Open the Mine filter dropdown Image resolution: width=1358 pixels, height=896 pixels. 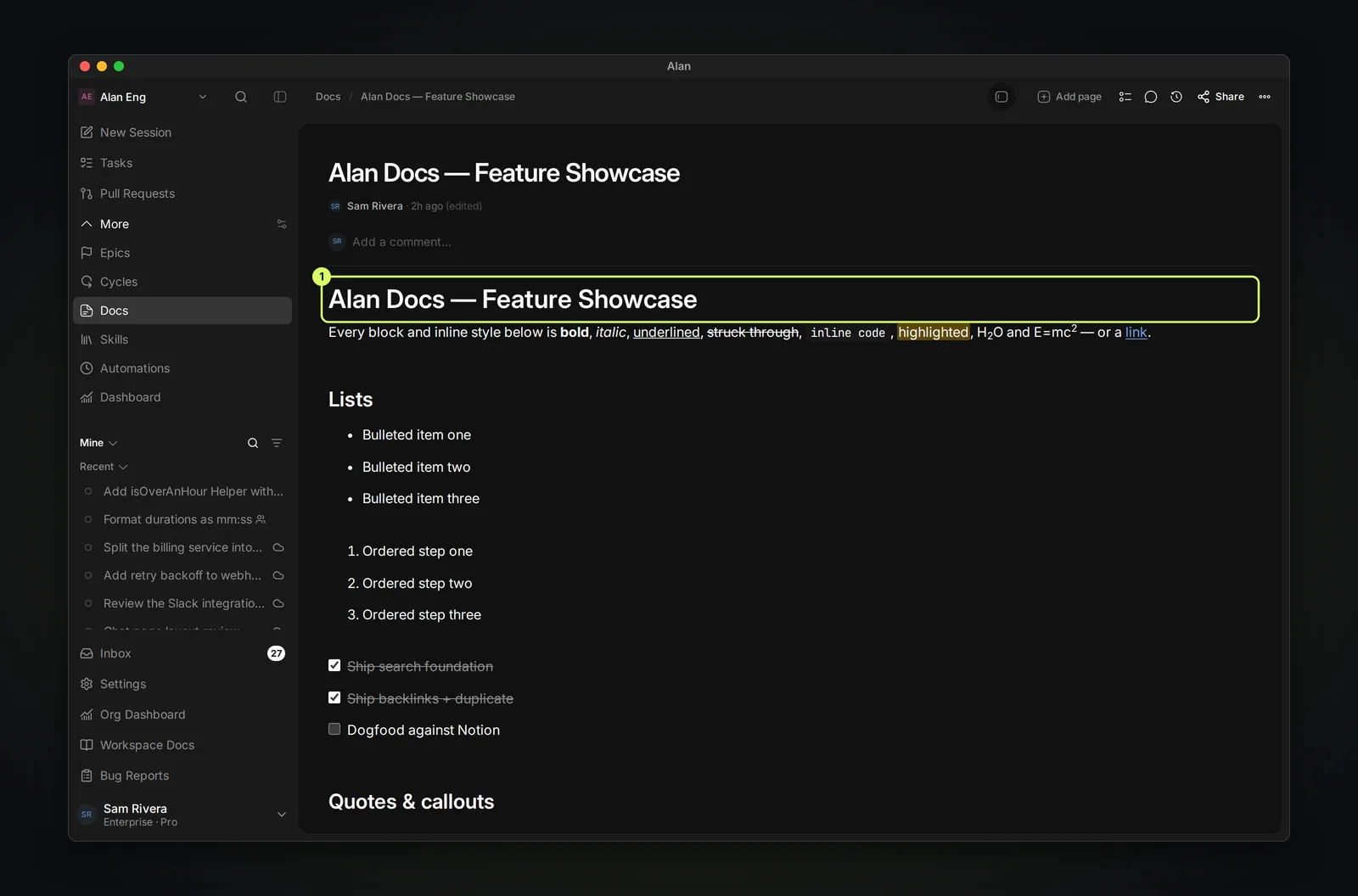[x=98, y=443]
